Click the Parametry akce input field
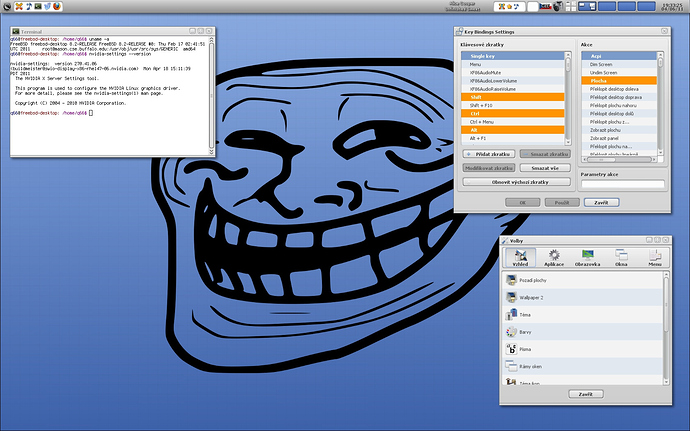Image resolution: width=690 pixels, height=431 pixels. [x=622, y=184]
